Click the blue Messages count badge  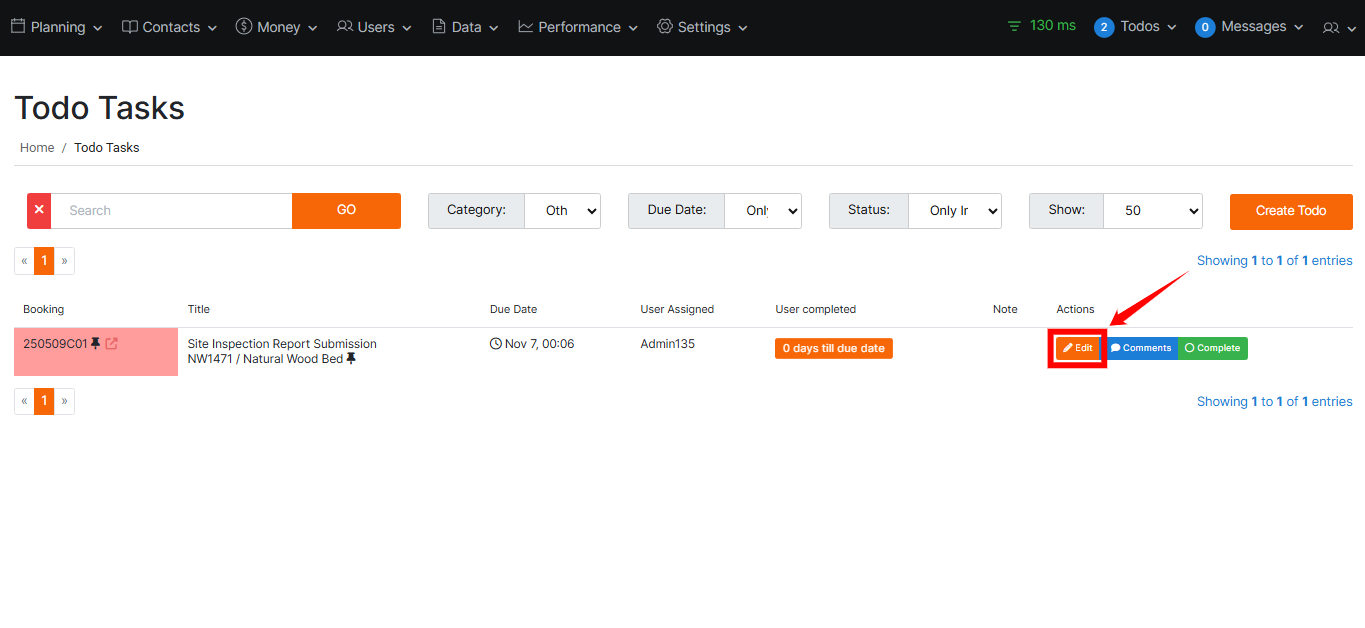pyautogui.click(x=1205, y=27)
